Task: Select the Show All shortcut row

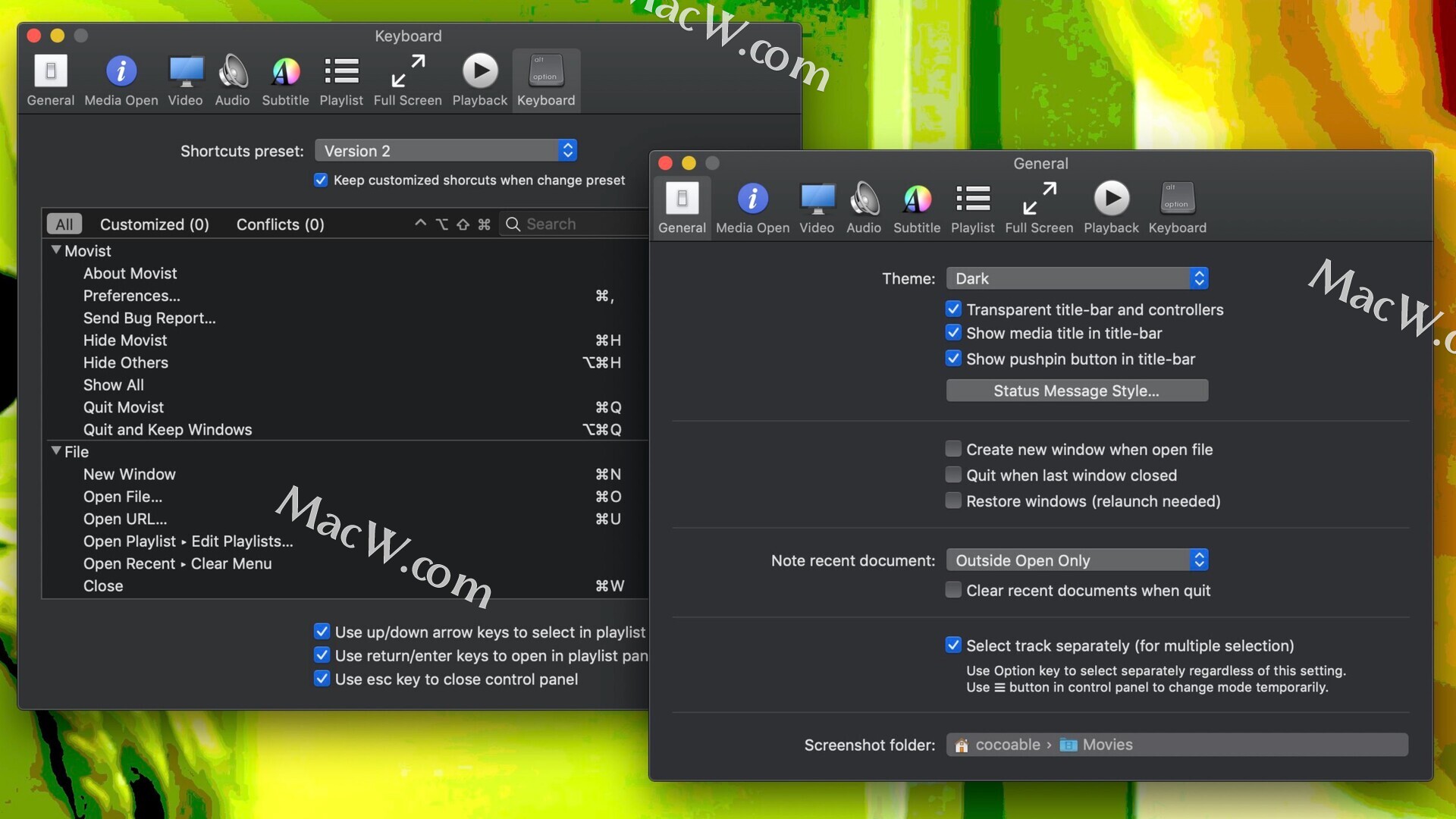Action: tap(346, 385)
